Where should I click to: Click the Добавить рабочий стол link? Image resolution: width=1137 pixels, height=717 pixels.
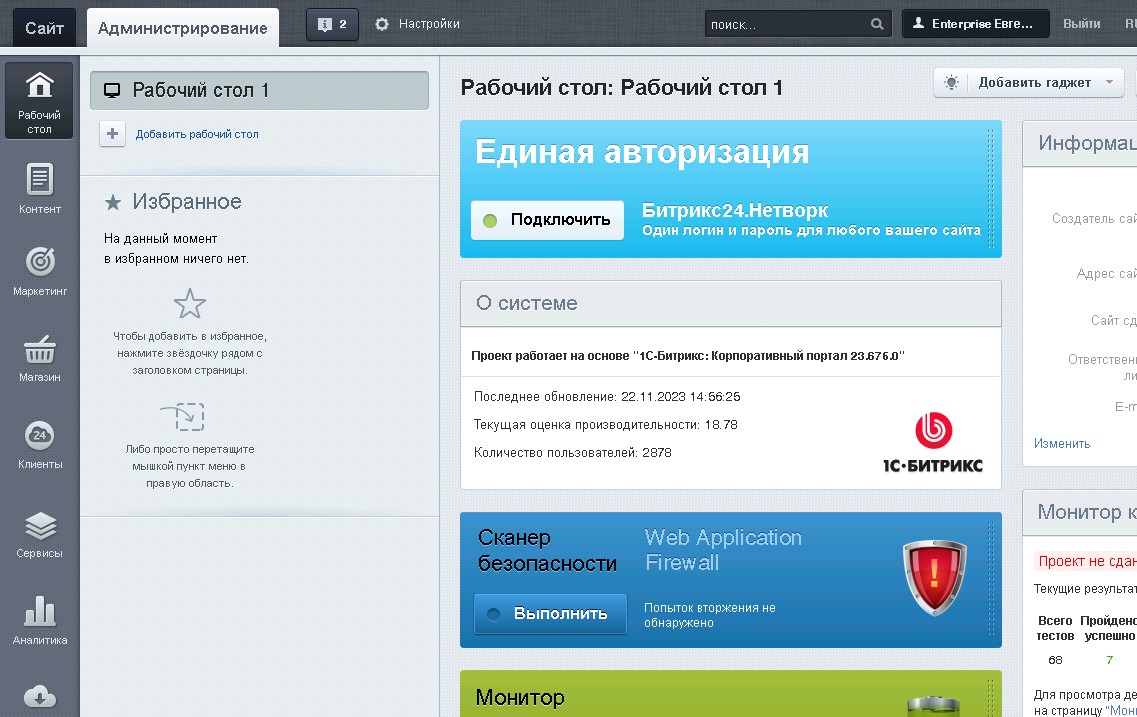pyautogui.click(x=197, y=134)
